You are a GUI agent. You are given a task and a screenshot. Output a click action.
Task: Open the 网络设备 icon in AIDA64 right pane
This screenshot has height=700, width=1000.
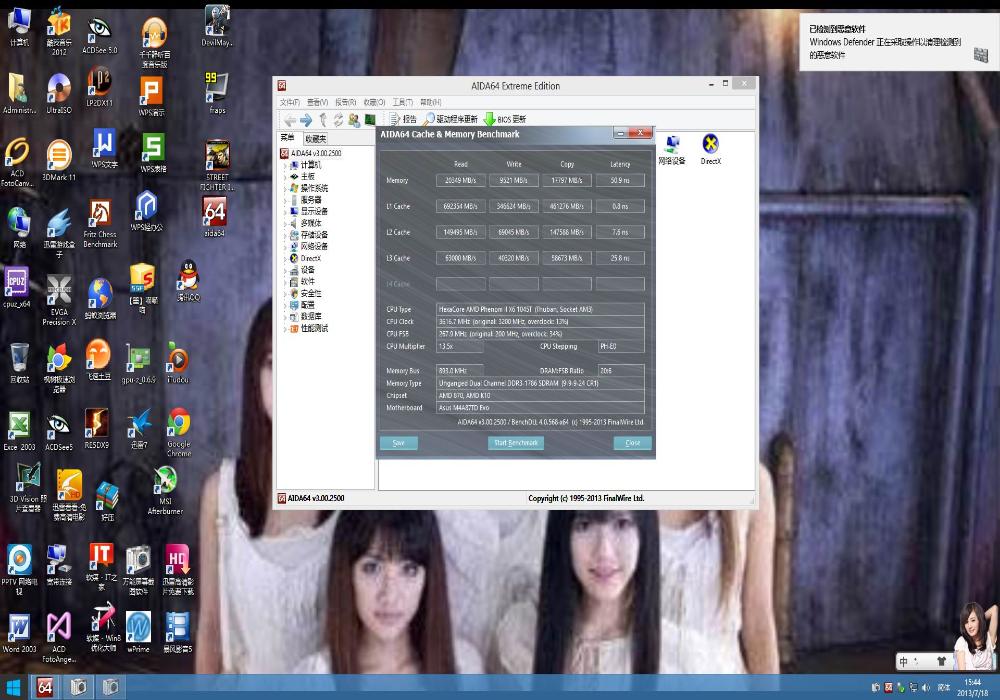[672, 150]
